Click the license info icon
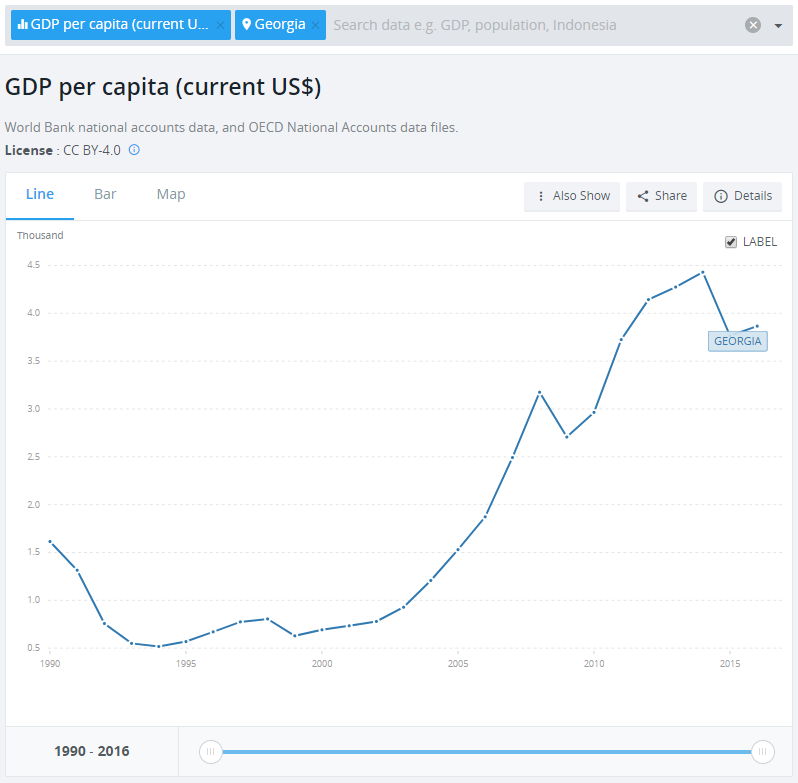 coord(134,150)
